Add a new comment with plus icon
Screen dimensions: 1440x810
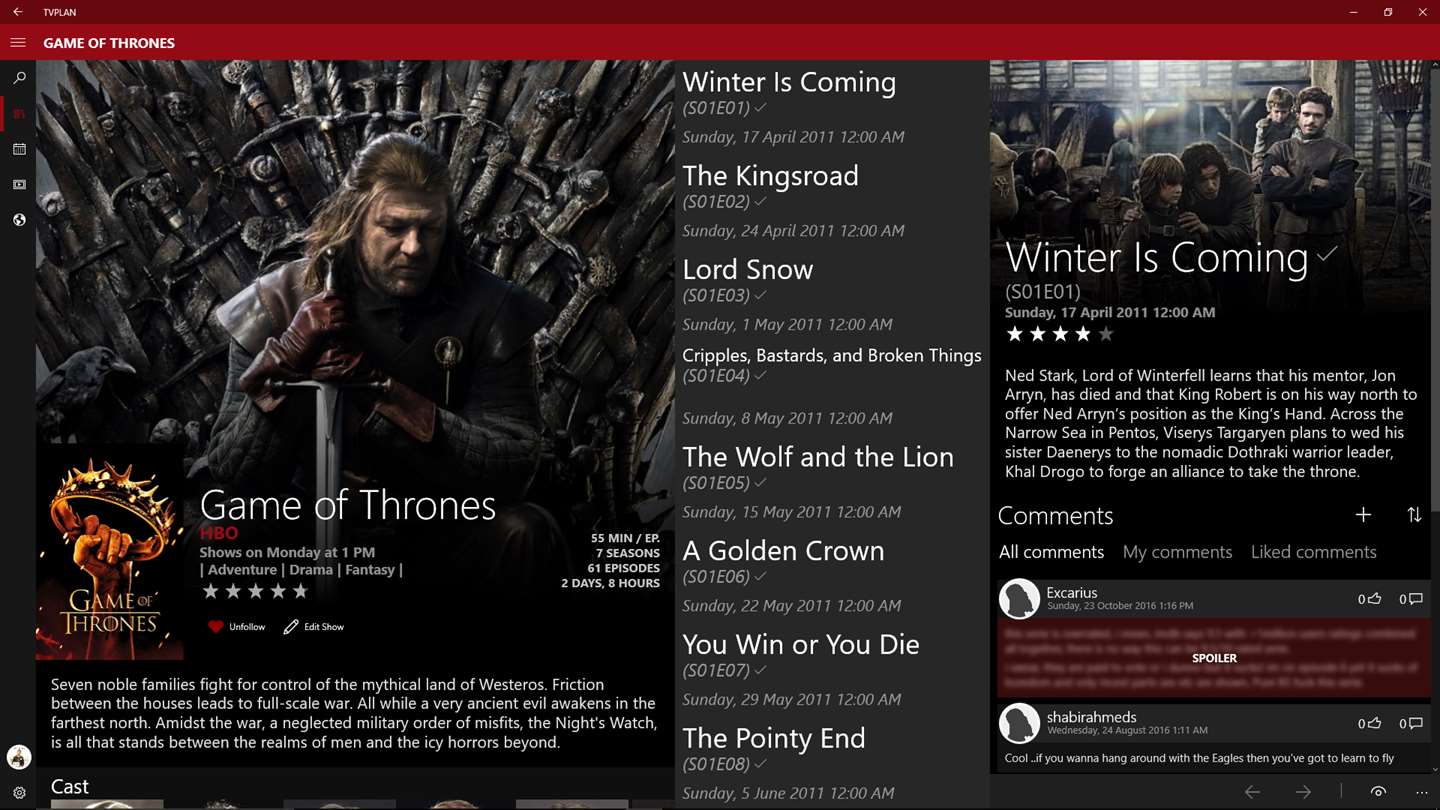1363,515
